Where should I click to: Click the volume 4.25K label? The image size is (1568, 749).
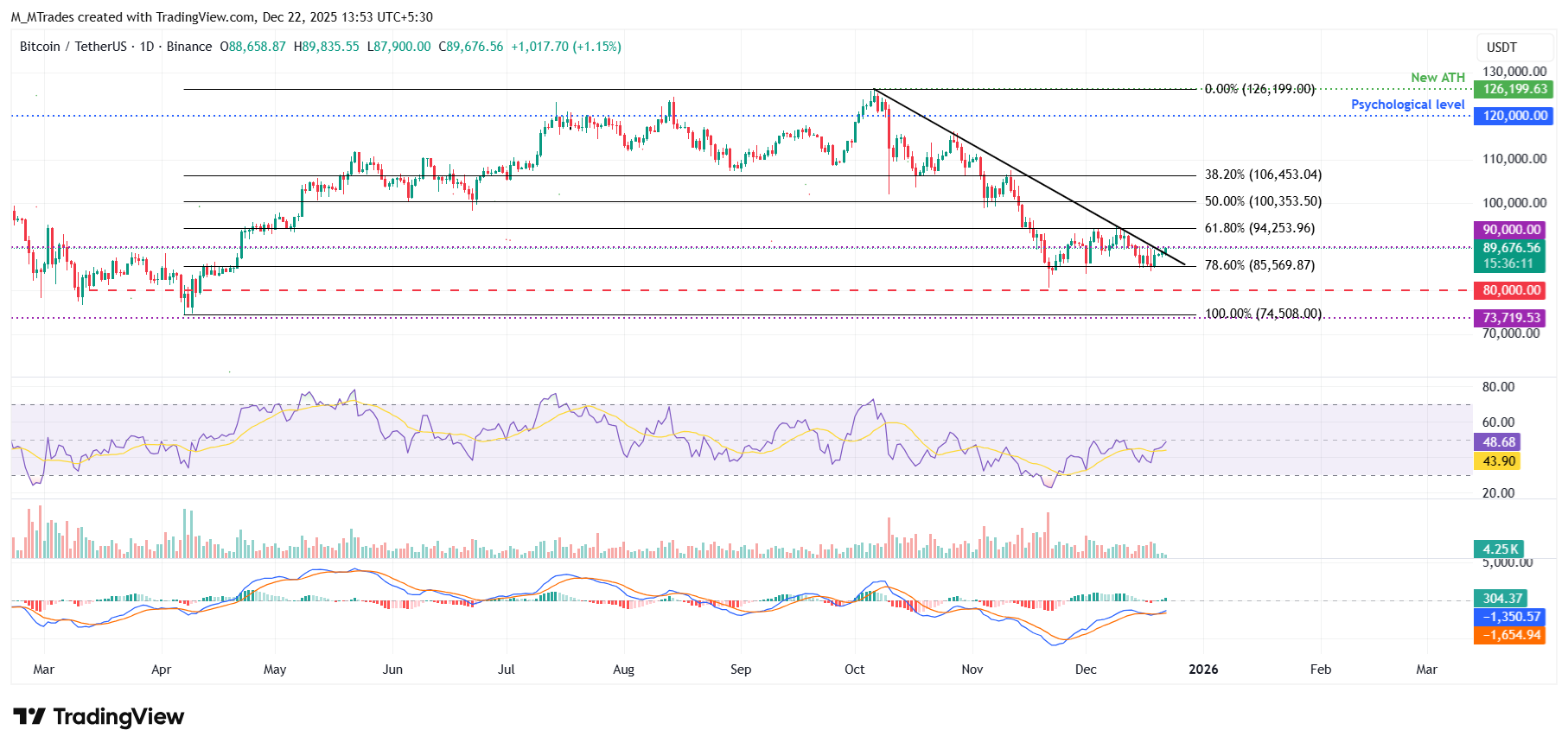coord(1500,549)
